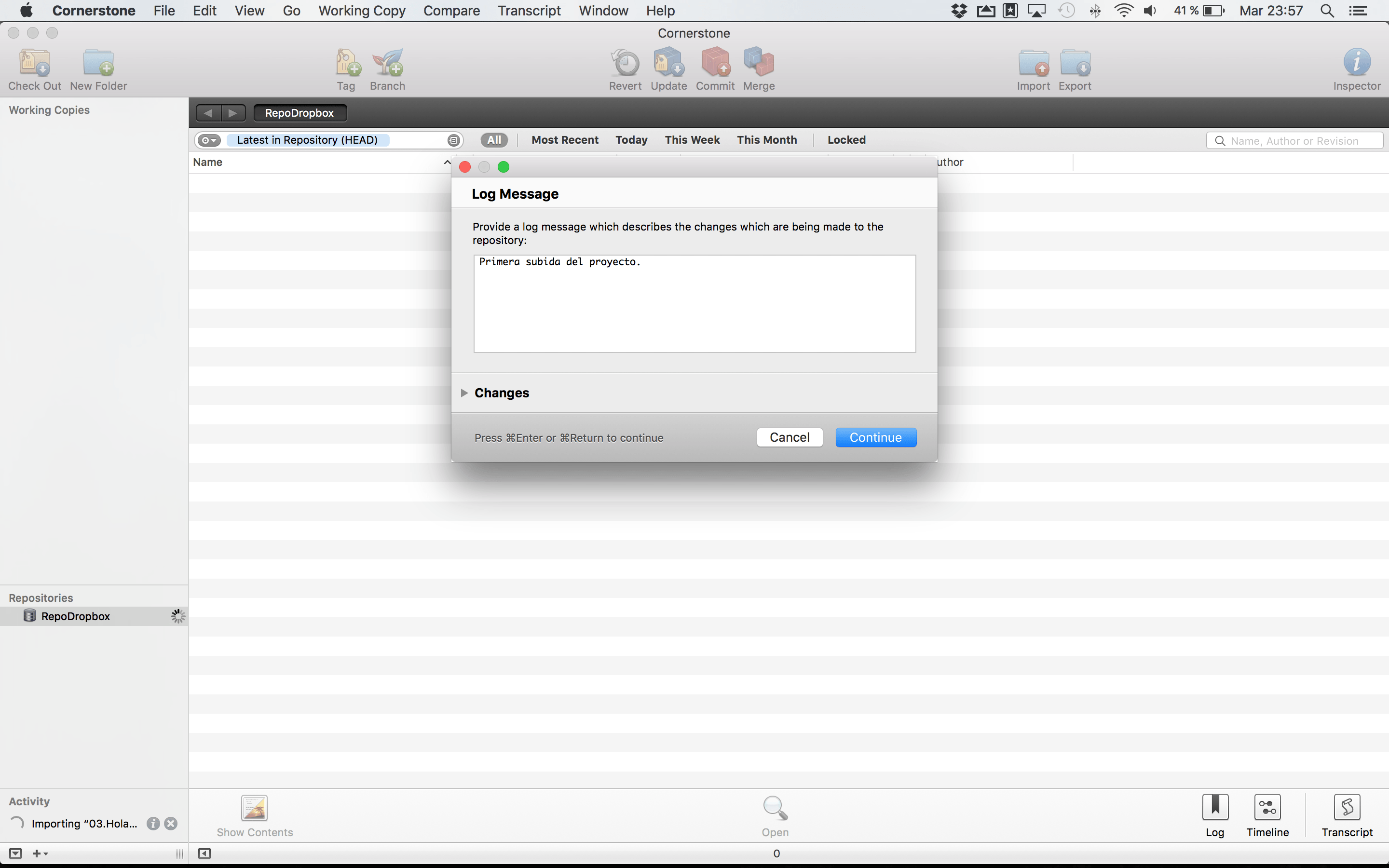Open the Compare menu
The image size is (1389, 868).
coord(451,11)
